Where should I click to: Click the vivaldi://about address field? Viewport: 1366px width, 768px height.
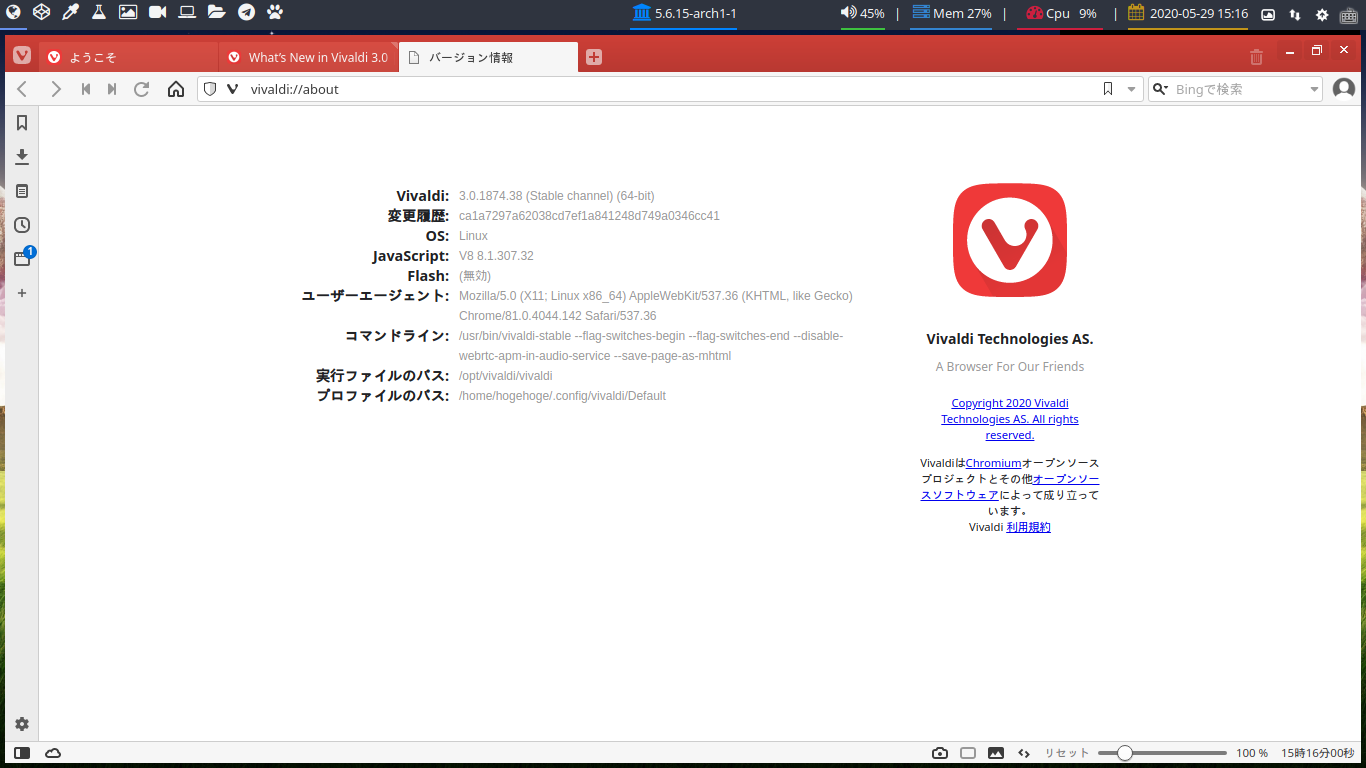click(670, 89)
